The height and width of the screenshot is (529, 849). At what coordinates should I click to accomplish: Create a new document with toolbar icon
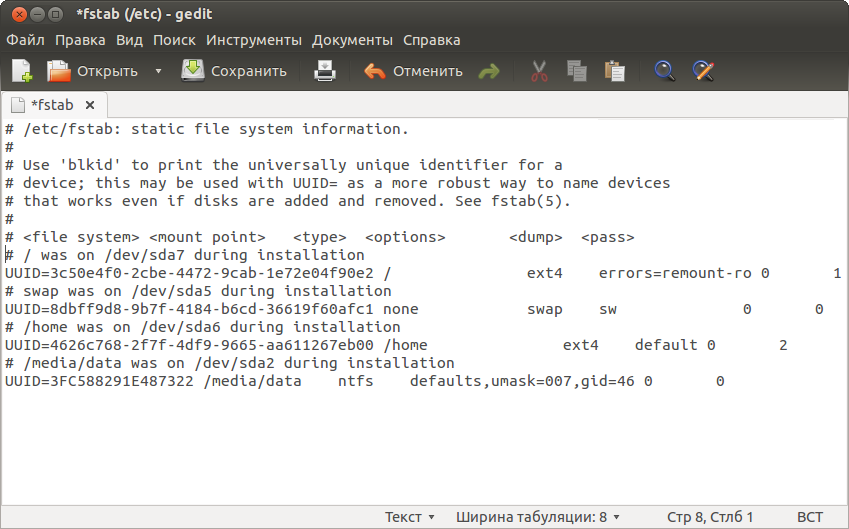point(22,71)
